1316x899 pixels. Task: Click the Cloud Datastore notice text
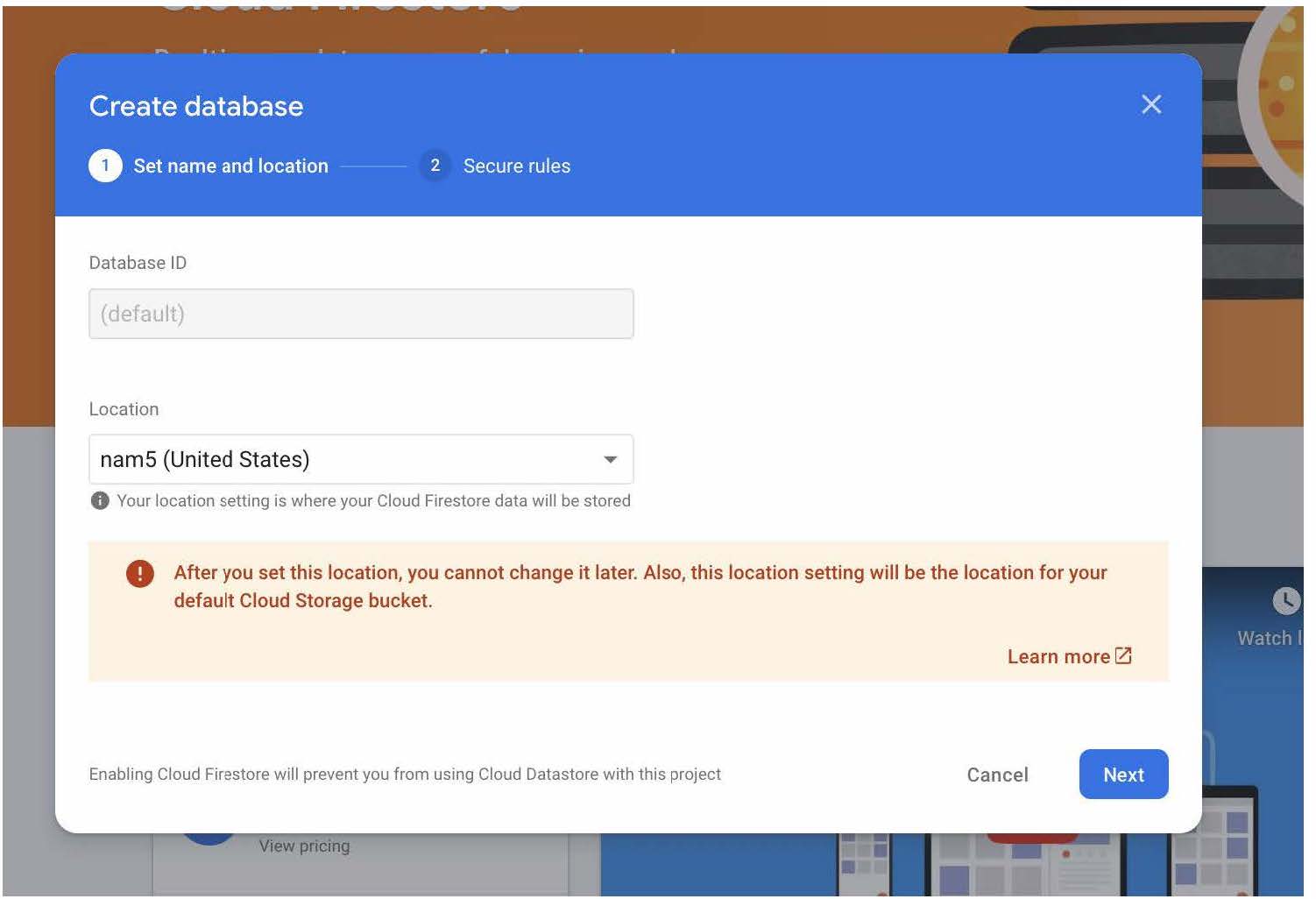click(405, 775)
